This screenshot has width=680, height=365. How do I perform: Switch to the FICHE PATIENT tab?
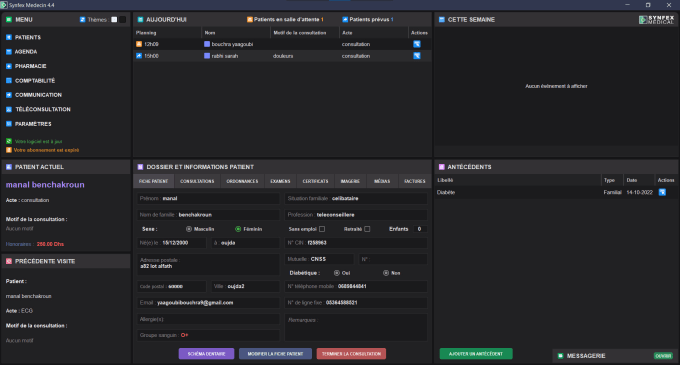pyautogui.click(x=154, y=181)
